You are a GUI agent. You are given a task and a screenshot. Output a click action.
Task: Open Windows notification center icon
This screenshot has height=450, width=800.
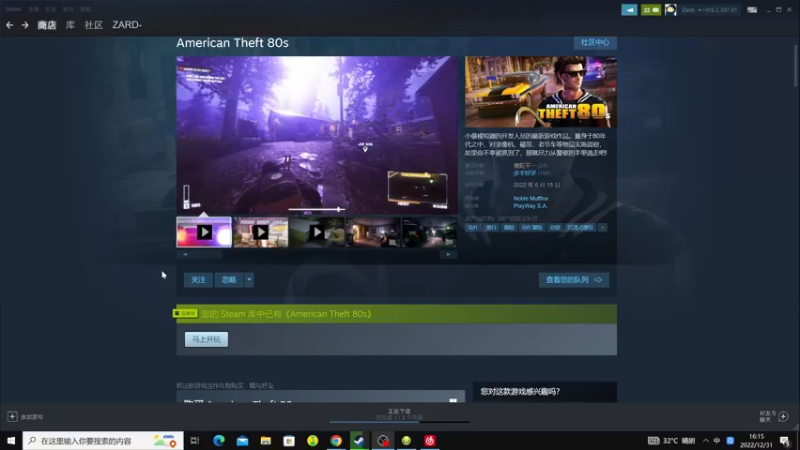[x=785, y=440]
